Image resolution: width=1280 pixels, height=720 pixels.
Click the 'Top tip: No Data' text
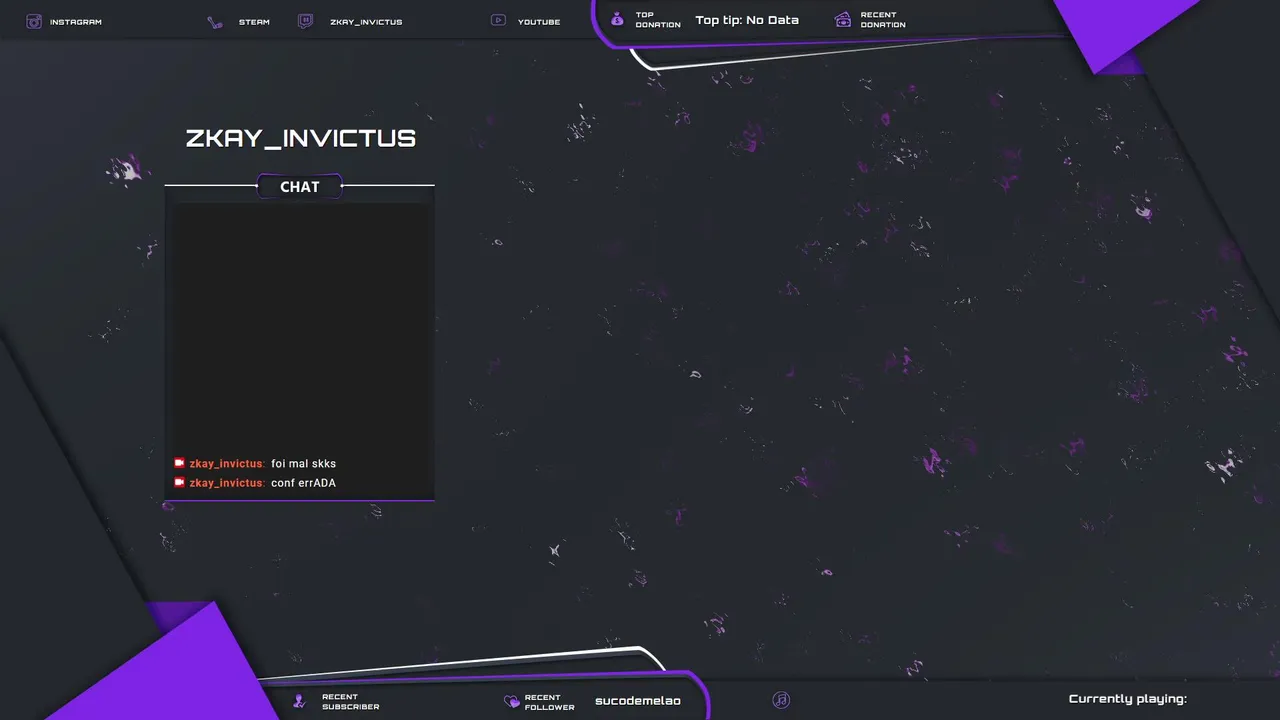[747, 20]
